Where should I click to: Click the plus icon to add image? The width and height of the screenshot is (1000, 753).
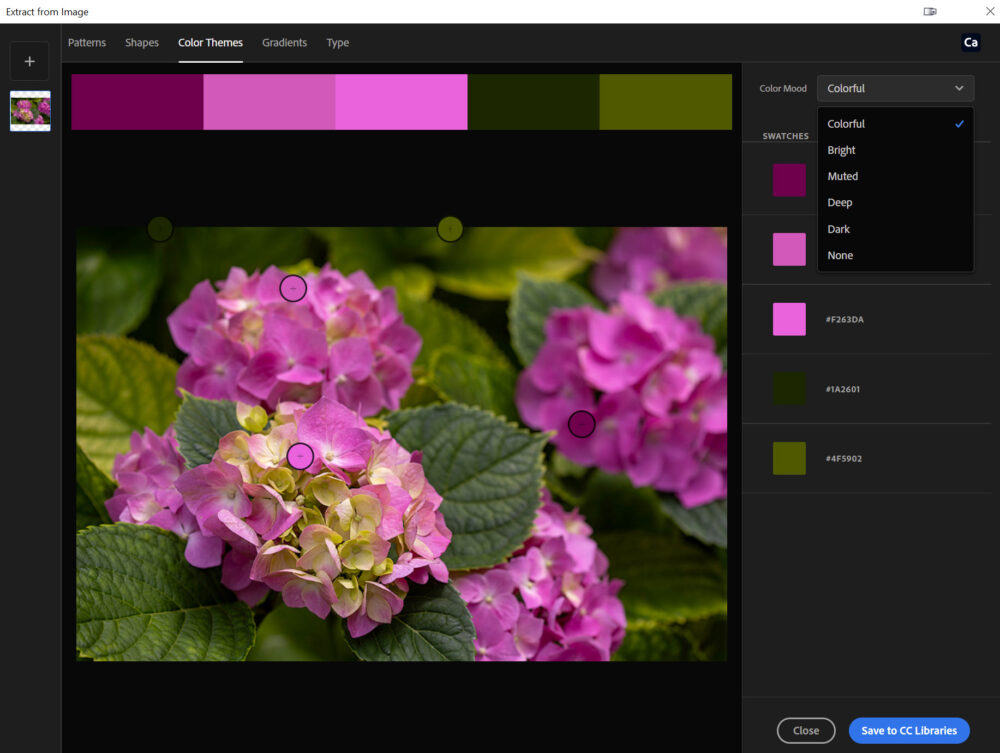29,61
